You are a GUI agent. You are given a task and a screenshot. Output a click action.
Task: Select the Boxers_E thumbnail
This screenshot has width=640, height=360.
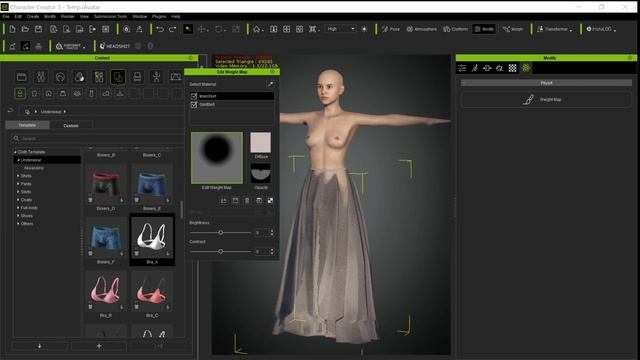[x=152, y=184]
